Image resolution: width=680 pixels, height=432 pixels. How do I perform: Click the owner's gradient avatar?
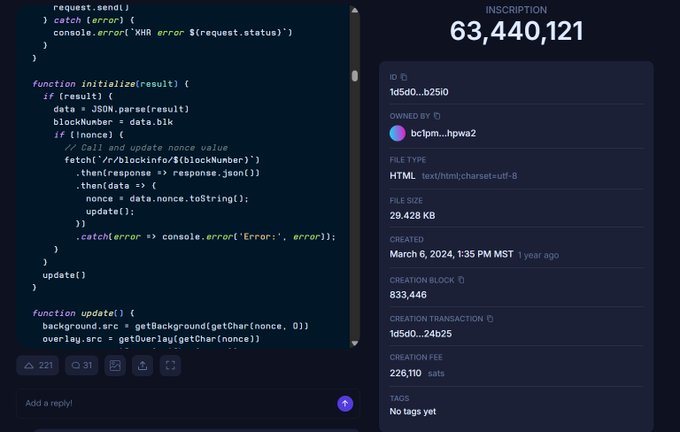tap(397, 133)
